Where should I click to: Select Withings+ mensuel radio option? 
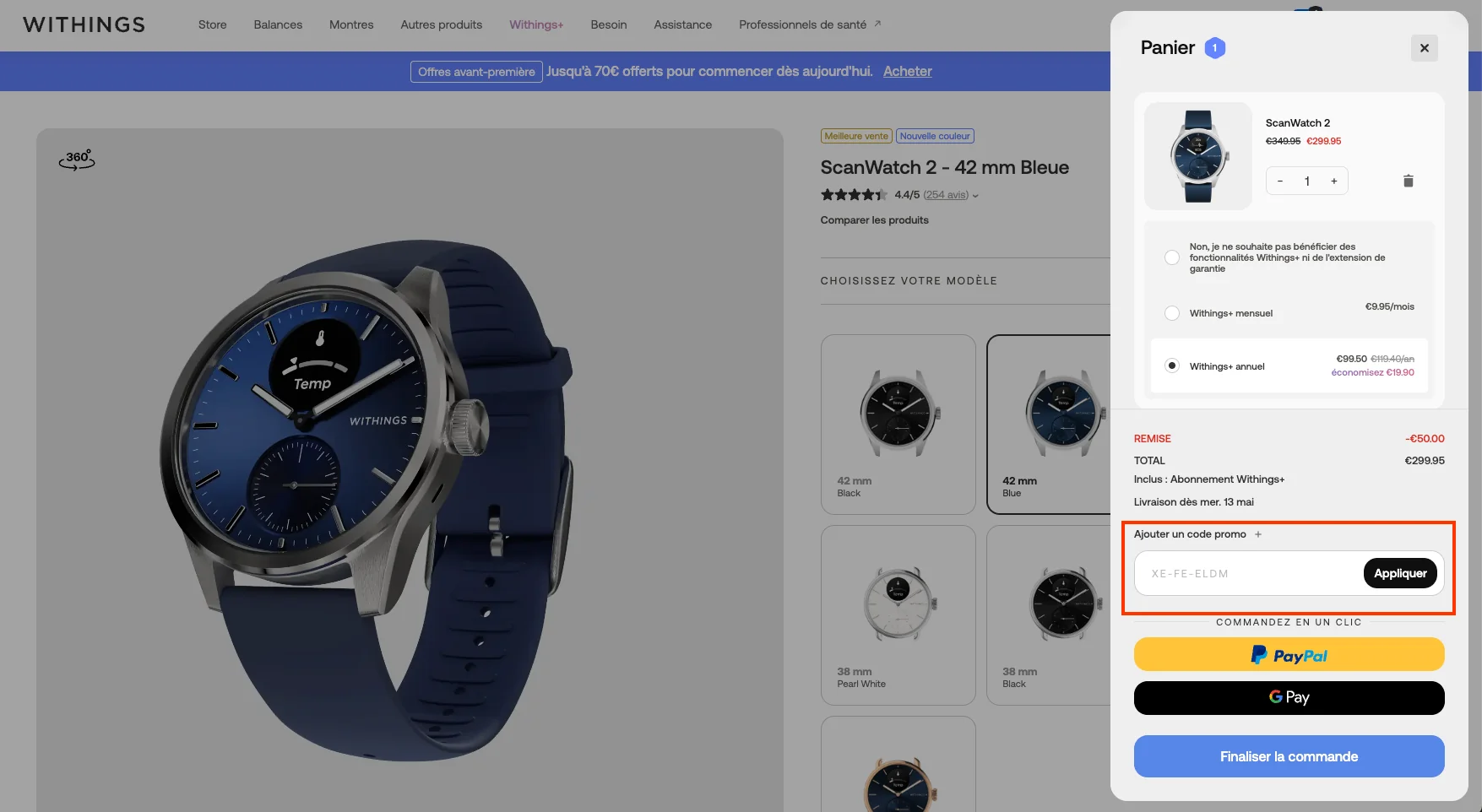[x=1172, y=313]
